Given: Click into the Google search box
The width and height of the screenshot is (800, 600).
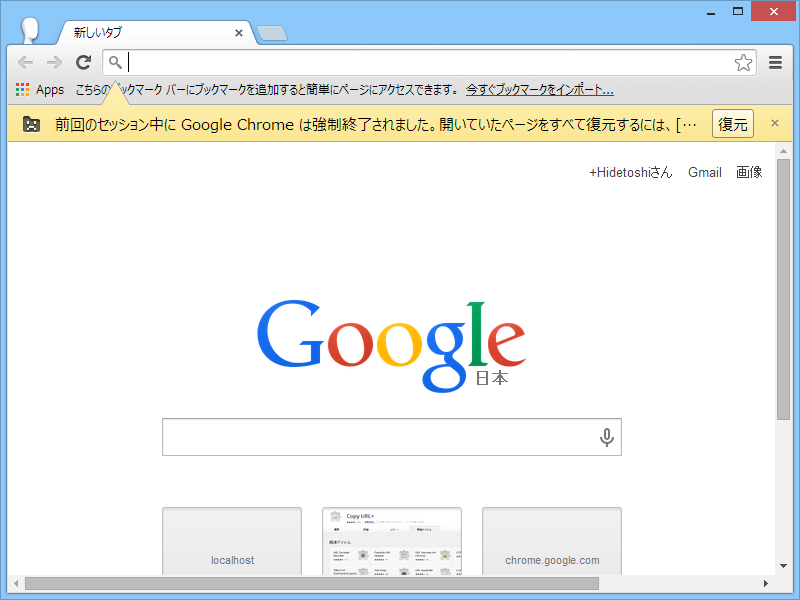Looking at the screenshot, I should [391, 437].
